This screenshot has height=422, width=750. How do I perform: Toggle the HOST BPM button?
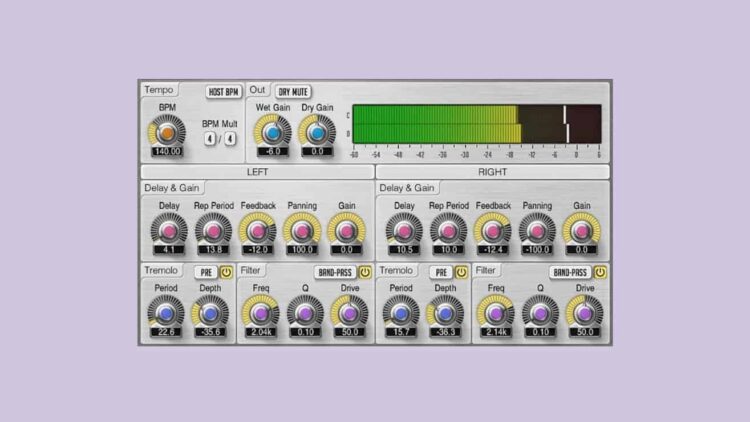[223, 92]
